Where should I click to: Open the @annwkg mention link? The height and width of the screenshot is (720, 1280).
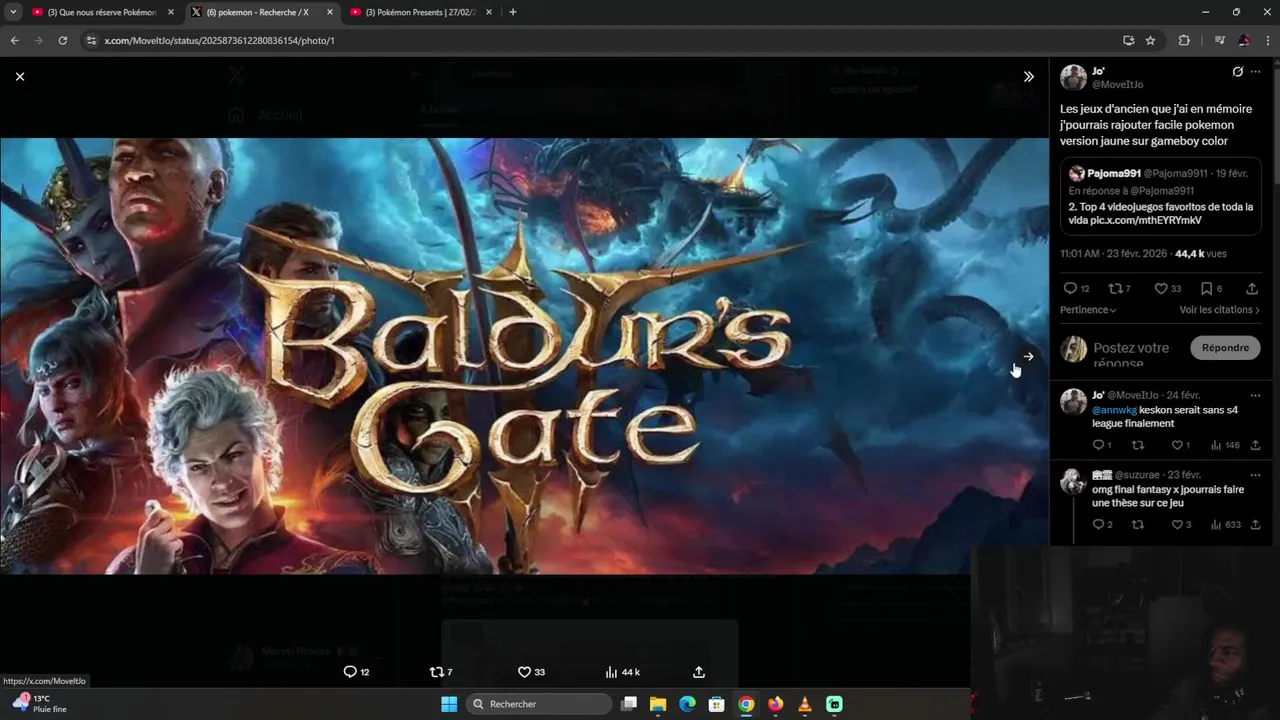click(1114, 410)
